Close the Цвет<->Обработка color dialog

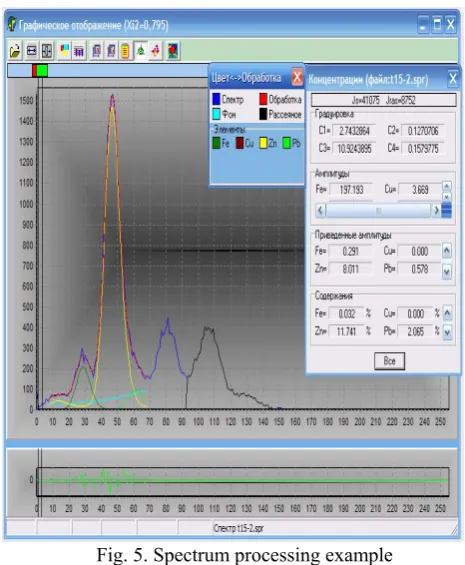[297, 77]
